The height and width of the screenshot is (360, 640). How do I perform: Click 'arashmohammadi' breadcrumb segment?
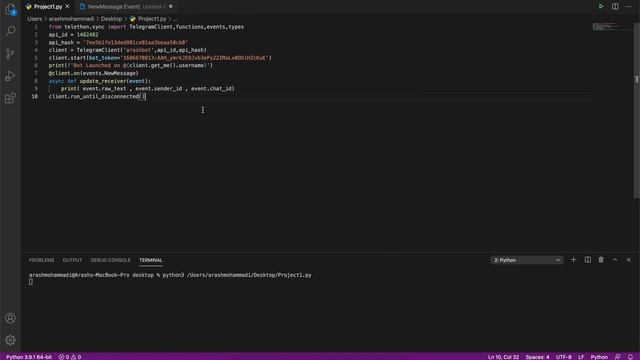71,19
